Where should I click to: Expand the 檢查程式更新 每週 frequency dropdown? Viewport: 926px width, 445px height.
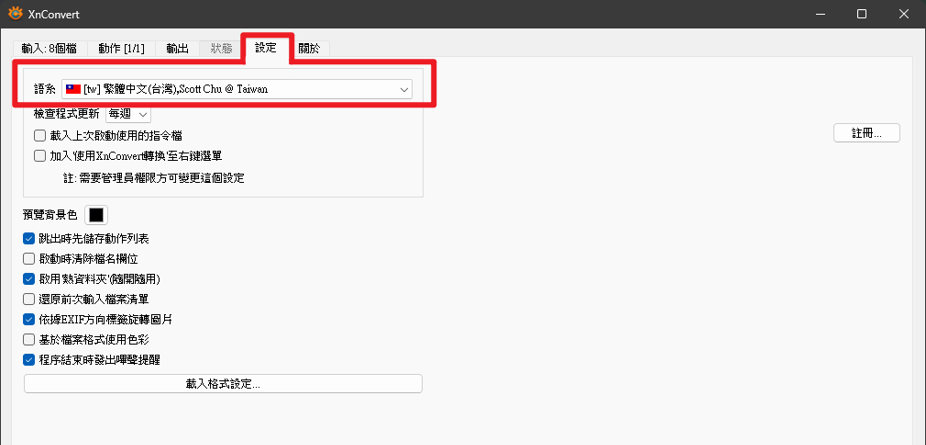click(128, 114)
